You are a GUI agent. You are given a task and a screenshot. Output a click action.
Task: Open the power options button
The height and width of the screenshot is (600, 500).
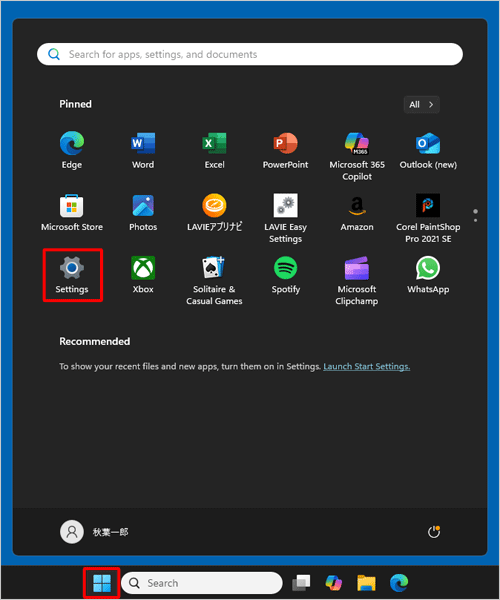point(434,532)
